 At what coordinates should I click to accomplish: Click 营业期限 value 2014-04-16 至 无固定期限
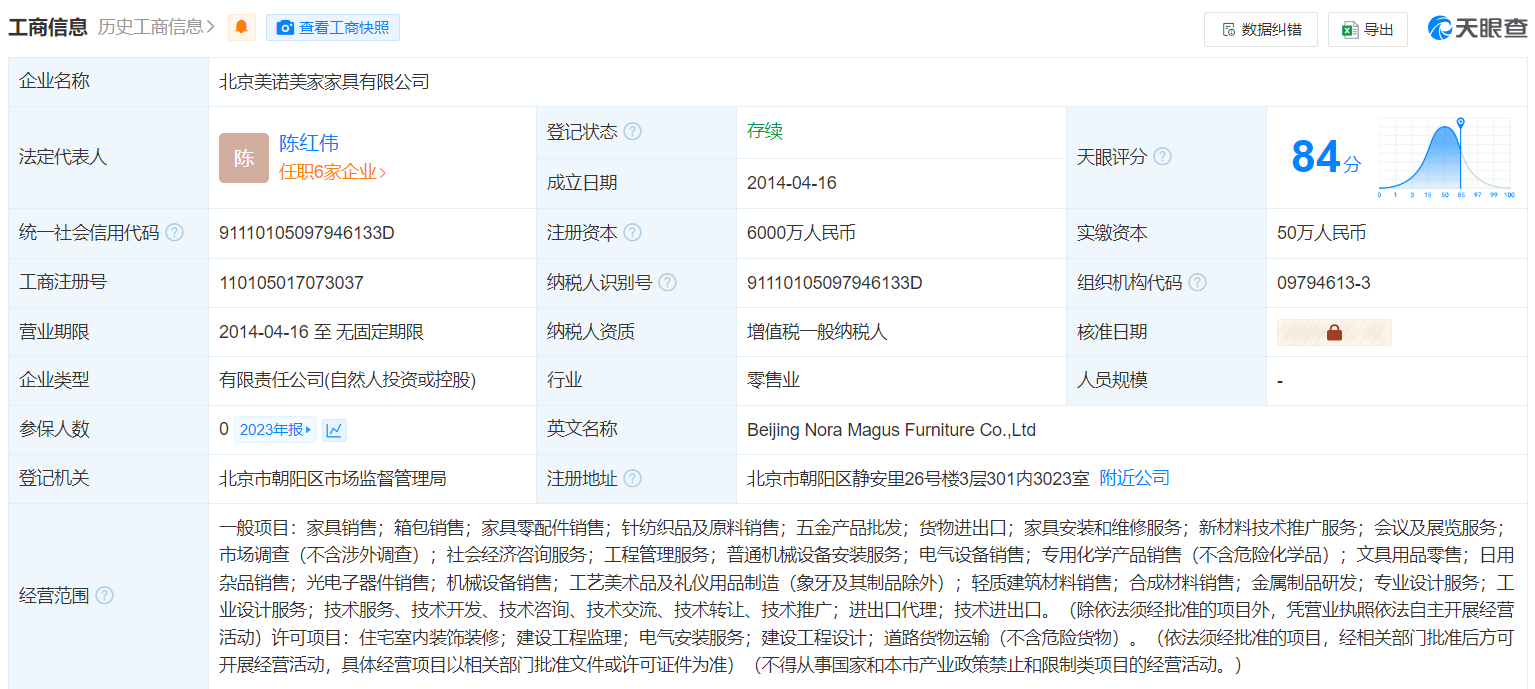pos(321,332)
